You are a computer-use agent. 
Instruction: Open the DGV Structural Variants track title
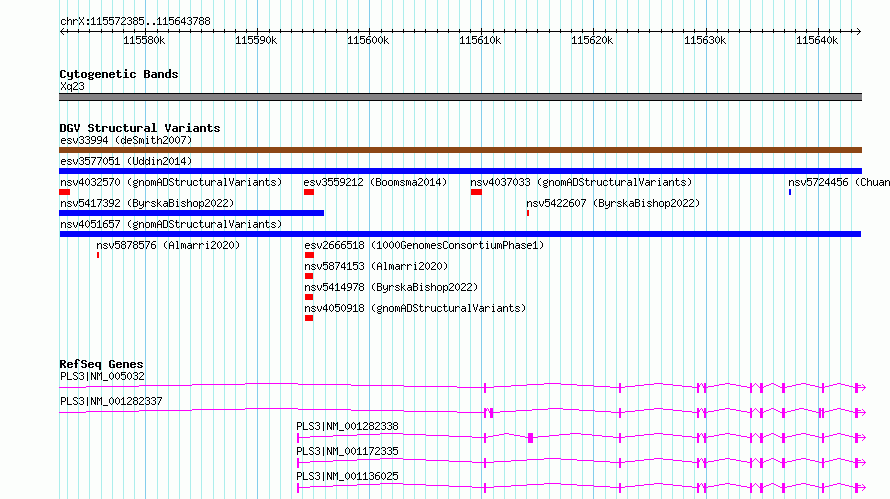[x=140, y=128]
